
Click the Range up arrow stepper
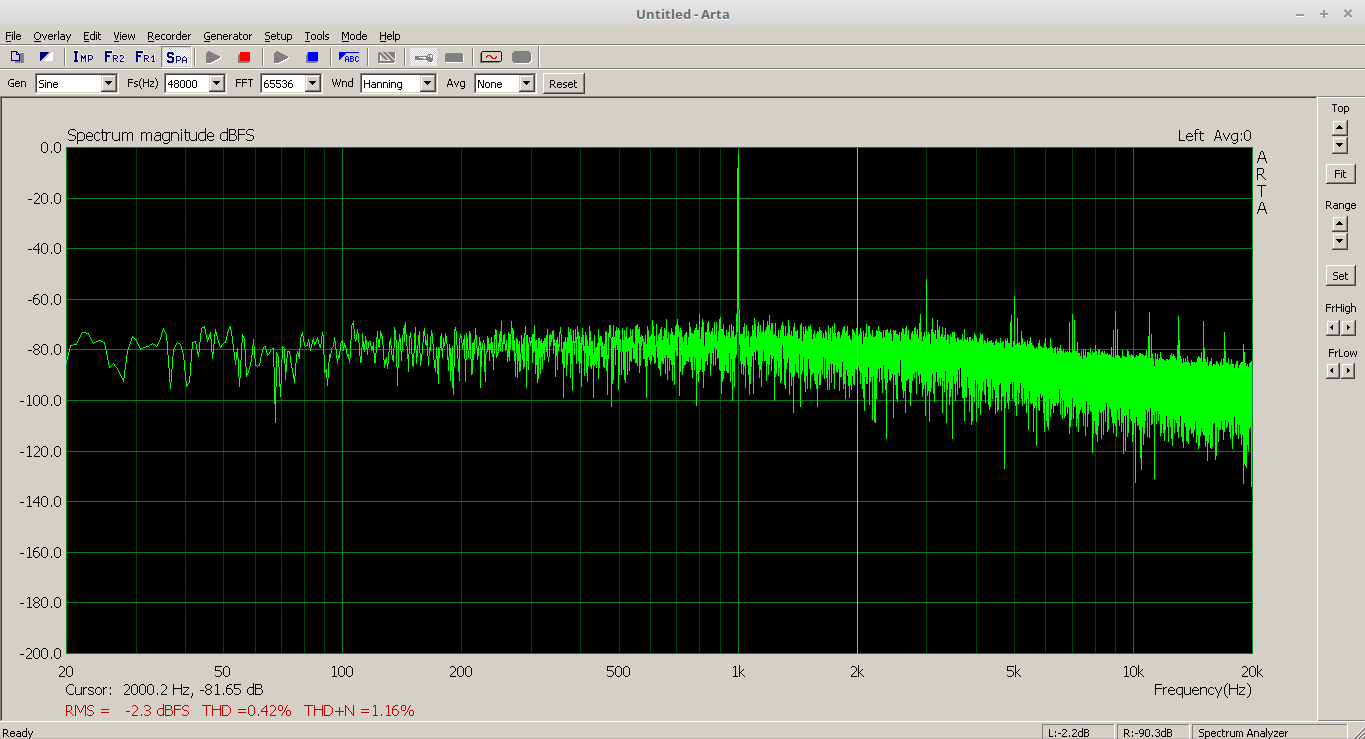pyautogui.click(x=1340, y=224)
